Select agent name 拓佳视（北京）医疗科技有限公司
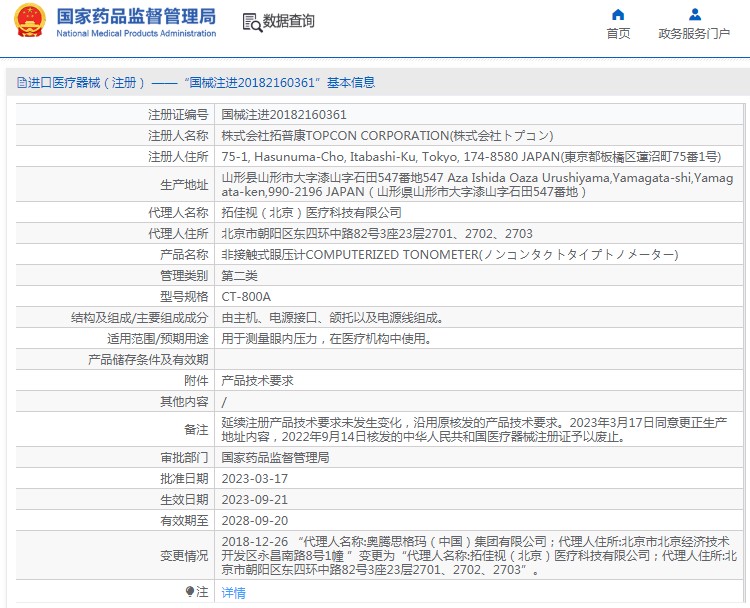 (311, 212)
